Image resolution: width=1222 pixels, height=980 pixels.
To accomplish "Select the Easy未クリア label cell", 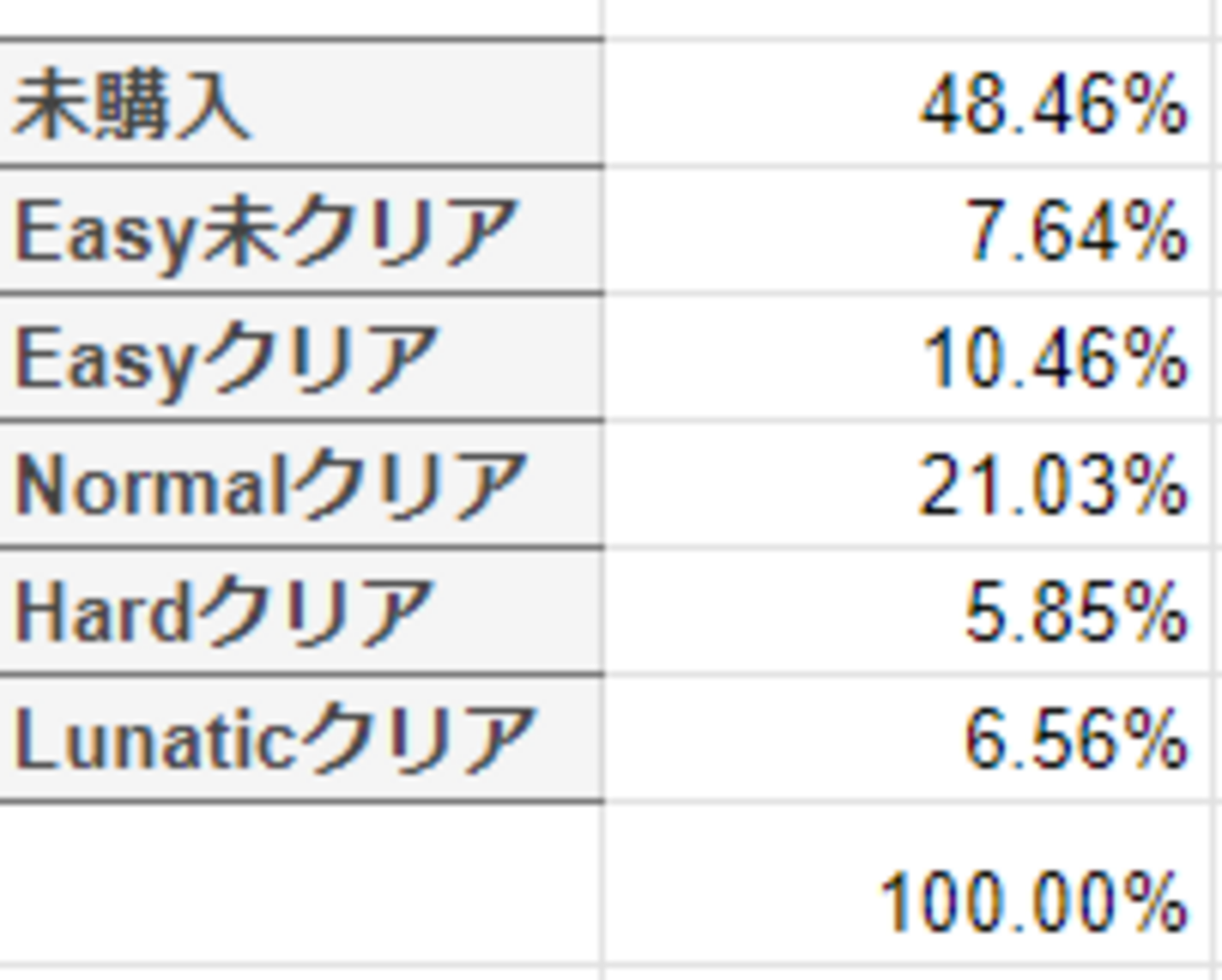I will point(301,231).
